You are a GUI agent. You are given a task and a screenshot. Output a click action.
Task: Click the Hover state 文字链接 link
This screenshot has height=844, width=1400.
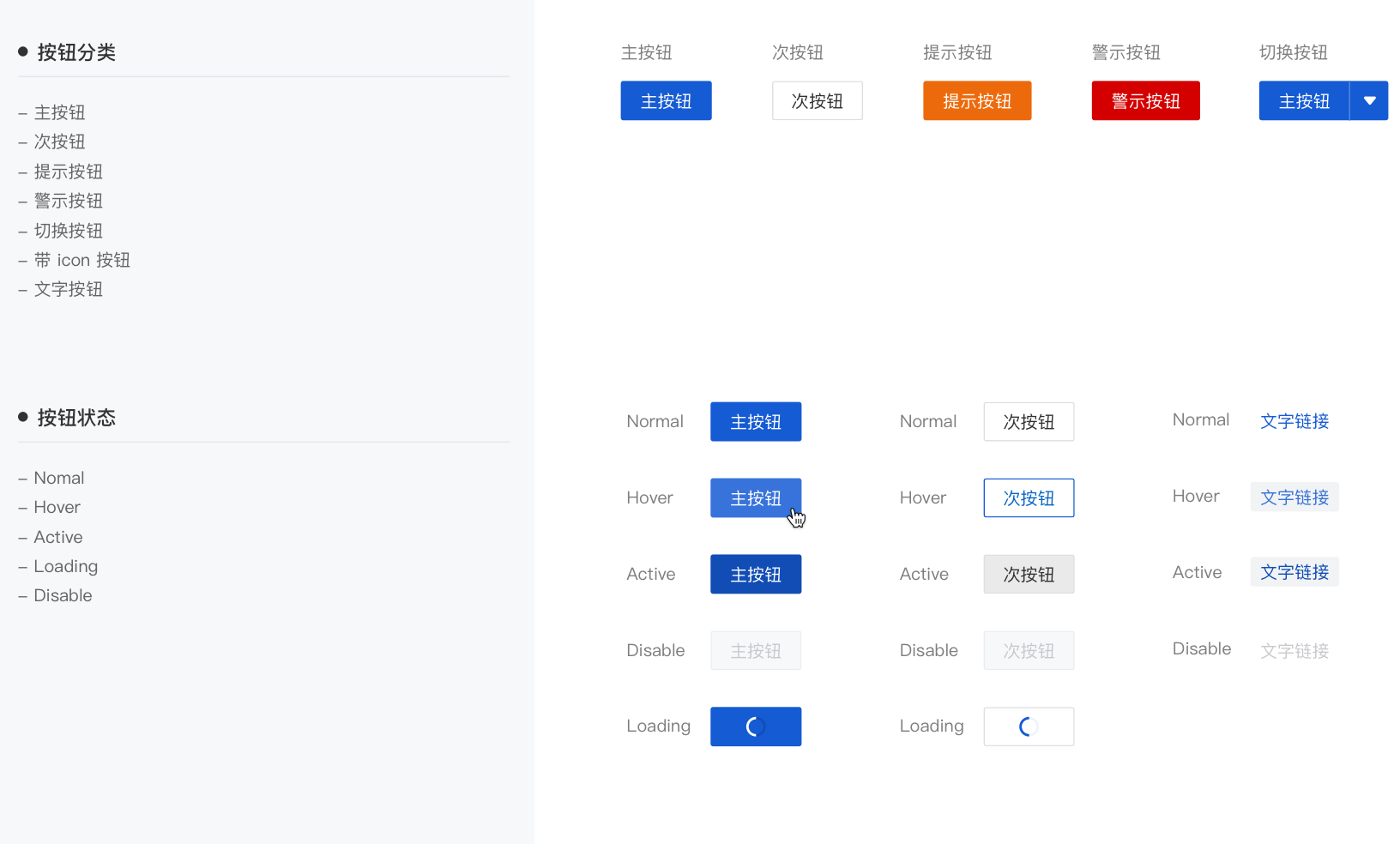point(1294,497)
